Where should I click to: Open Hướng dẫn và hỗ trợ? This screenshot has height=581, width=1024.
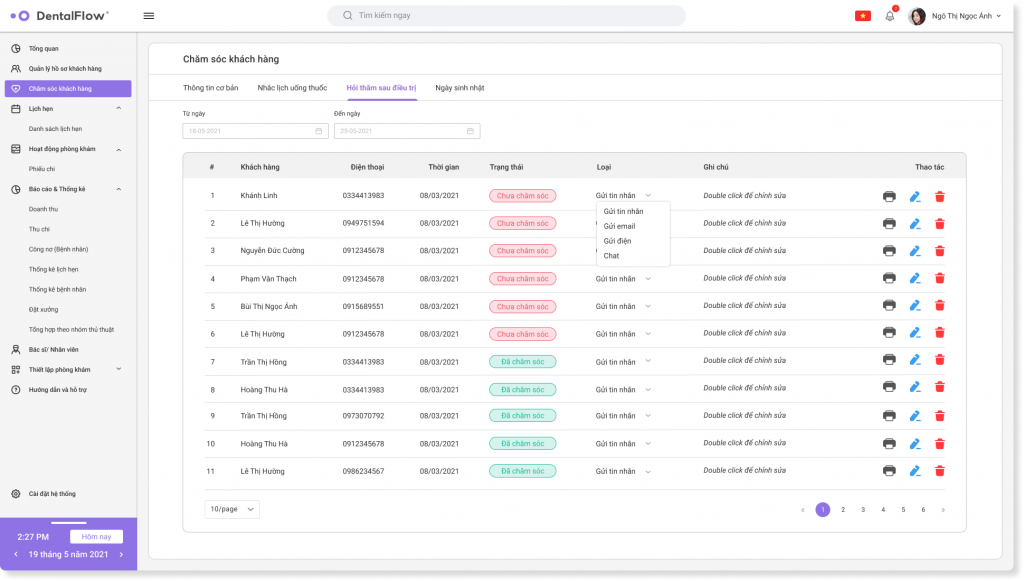pos(57,390)
